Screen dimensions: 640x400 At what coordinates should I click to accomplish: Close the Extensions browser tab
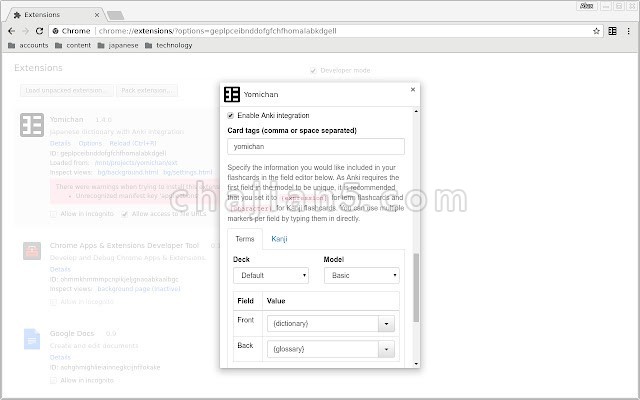(97, 15)
